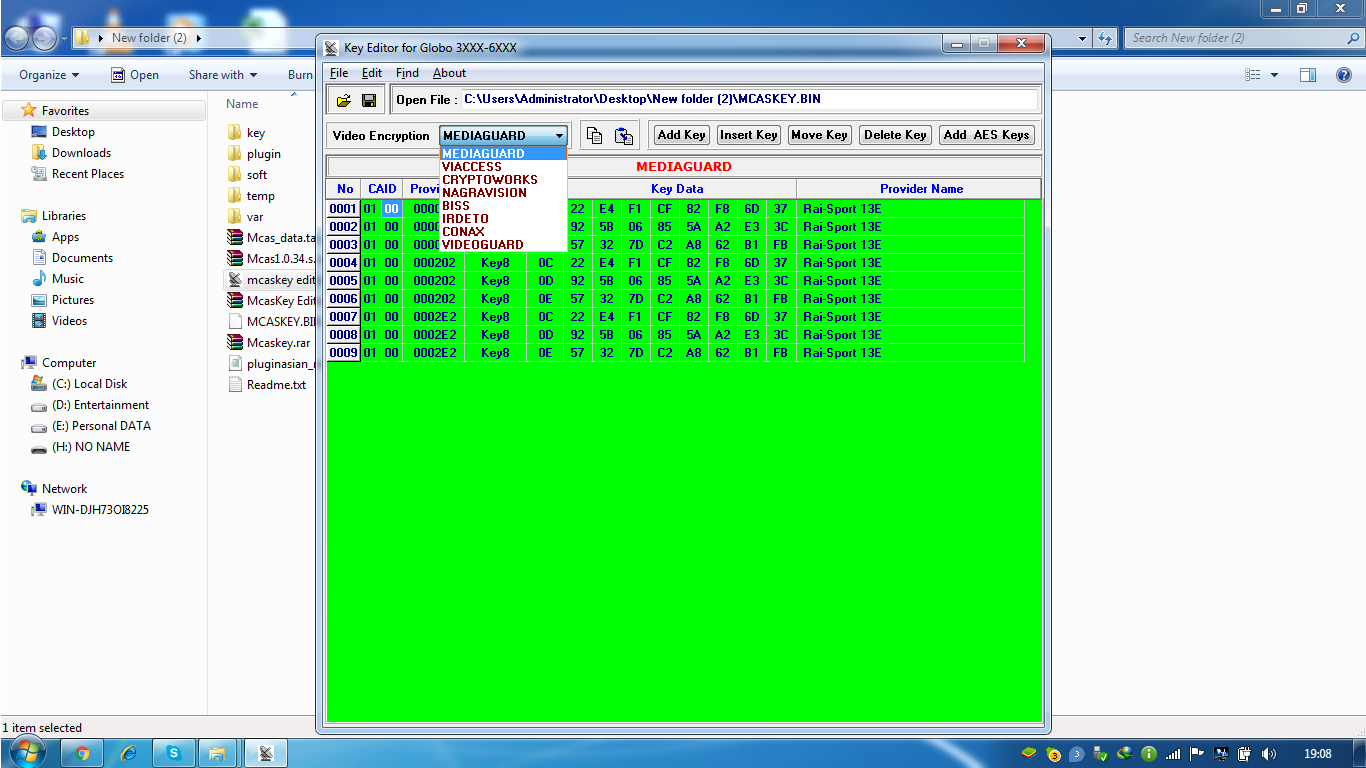Select row number 0009 in key table
The width and height of the screenshot is (1366, 768).
pyautogui.click(x=343, y=353)
